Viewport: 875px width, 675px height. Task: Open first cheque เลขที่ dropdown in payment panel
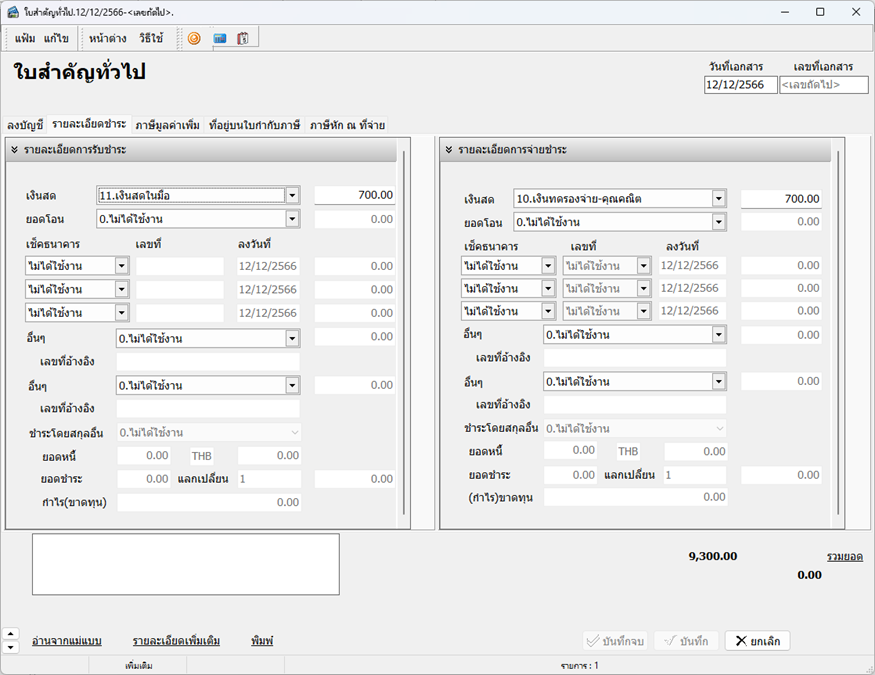coord(643,266)
